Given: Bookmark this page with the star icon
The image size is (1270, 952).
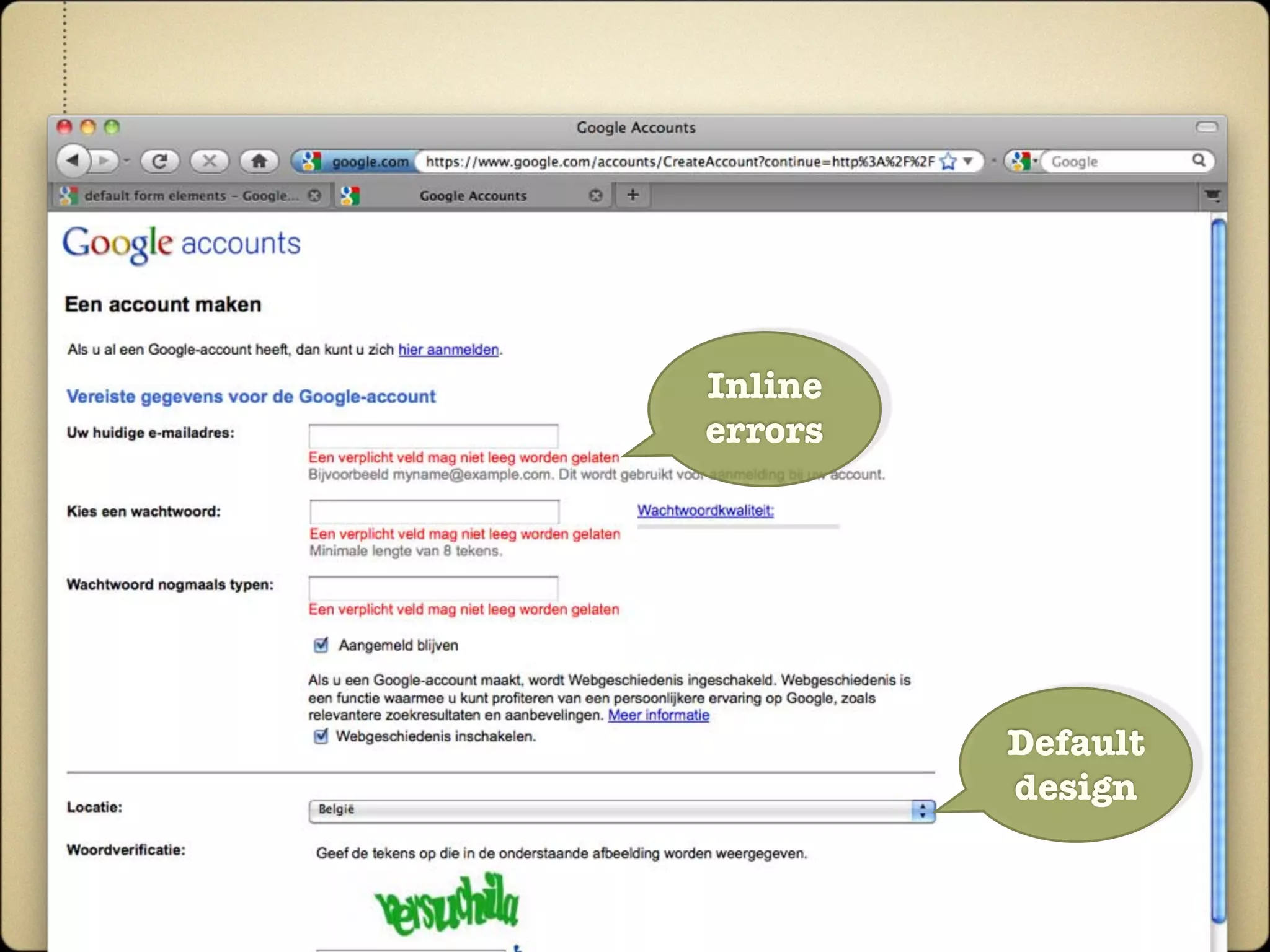Looking at the screenshot, I should 948,162.
